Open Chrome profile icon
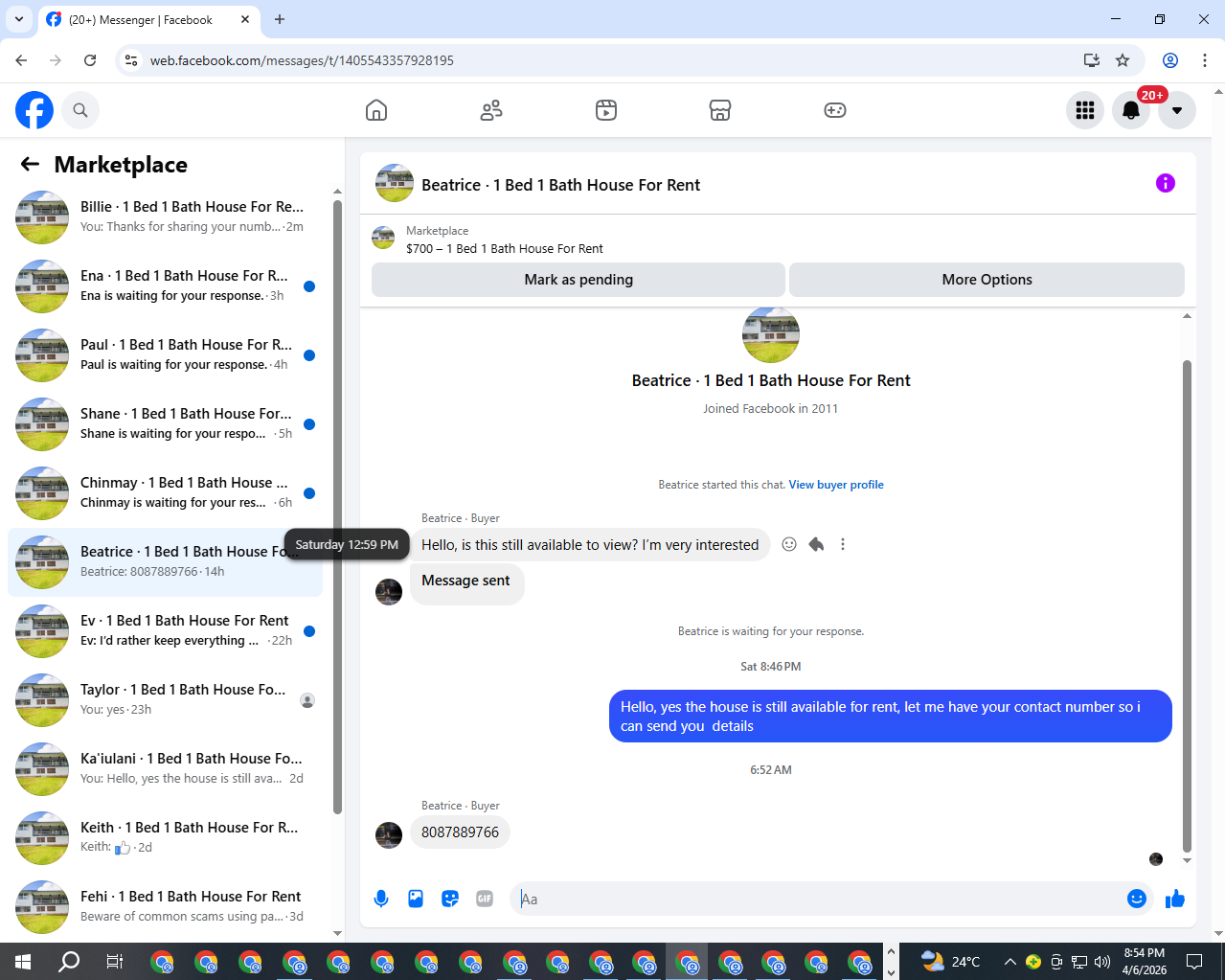Viewport: 1225px width, 980px height. pos(1169,60)
